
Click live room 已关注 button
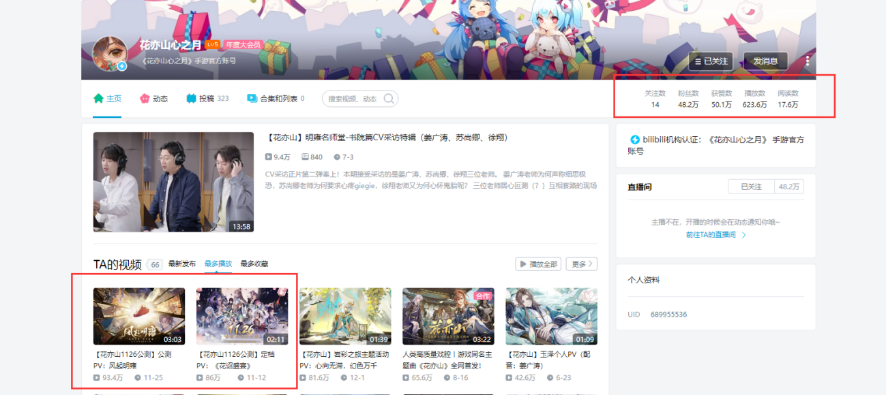coord(752,186)
